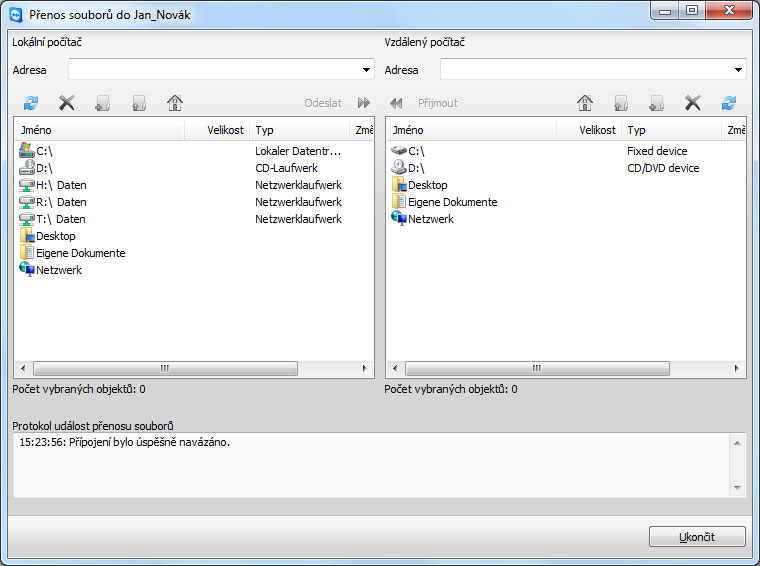Refresh the local computer file list
The image size is (760, 566).
[31, 103]
